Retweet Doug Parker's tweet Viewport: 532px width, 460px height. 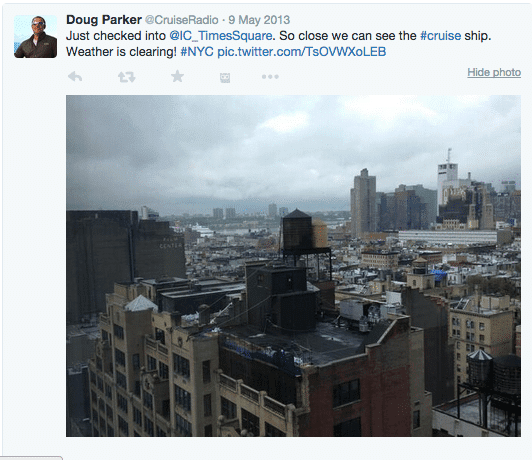click(127, 77)
